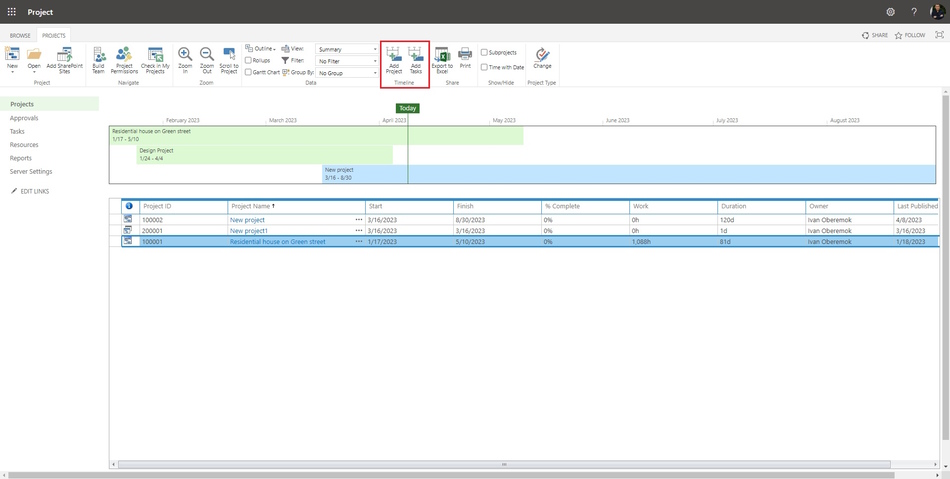This screenshot has height=479, width=950.
Task: Open the New project1 link in the grid
Action: pos(248,231)
